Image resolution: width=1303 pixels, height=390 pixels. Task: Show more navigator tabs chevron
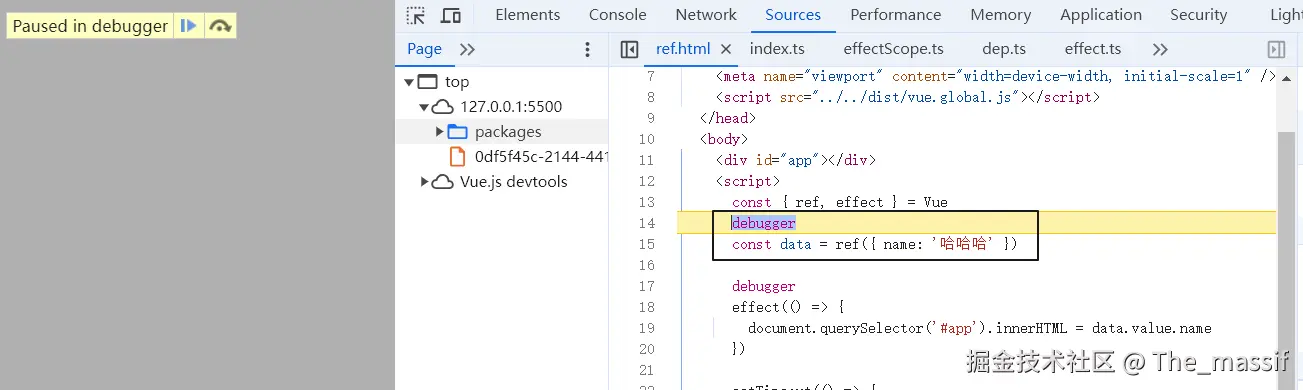(x=467, y=49)
